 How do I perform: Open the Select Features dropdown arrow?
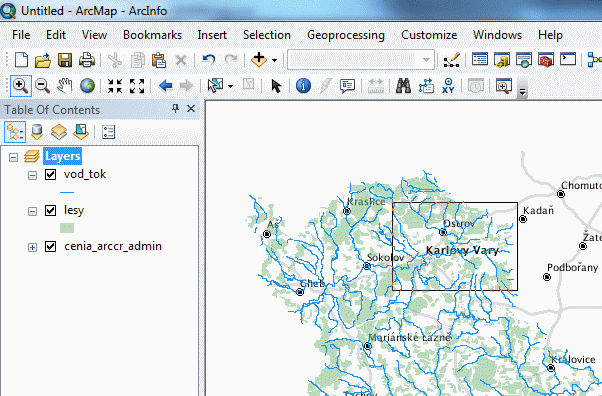[230, 86]
